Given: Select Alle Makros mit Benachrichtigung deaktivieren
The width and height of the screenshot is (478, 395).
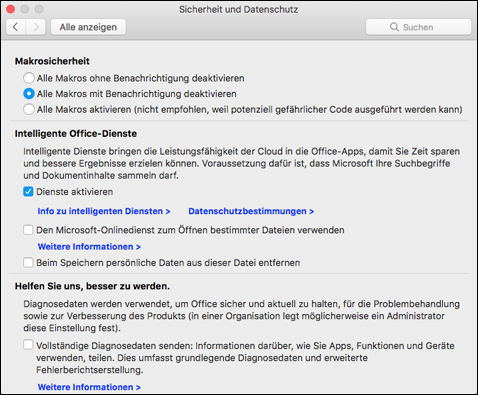Looking at the screenshot, I should 29,94.
